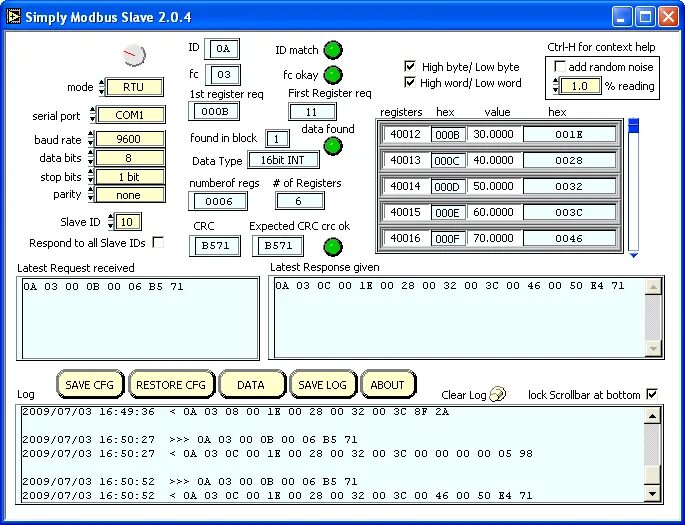Open the ABOUT button
Image resolution: width=685 pixels, height=525 pixels.
tap(387, 385)
